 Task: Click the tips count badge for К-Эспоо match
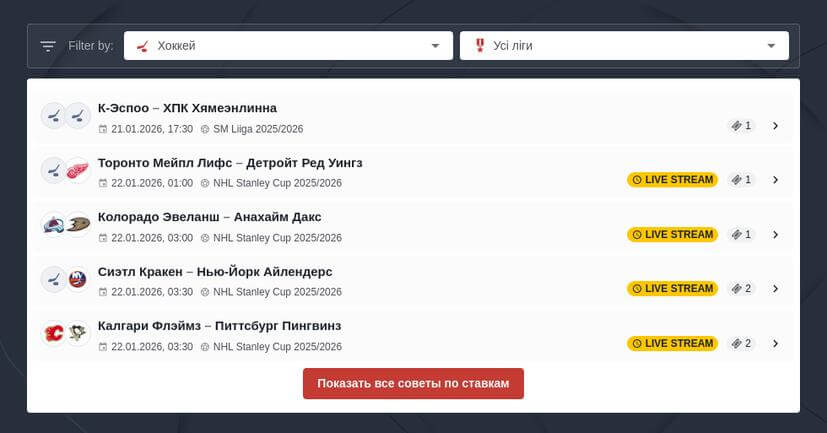pos(741,126)
